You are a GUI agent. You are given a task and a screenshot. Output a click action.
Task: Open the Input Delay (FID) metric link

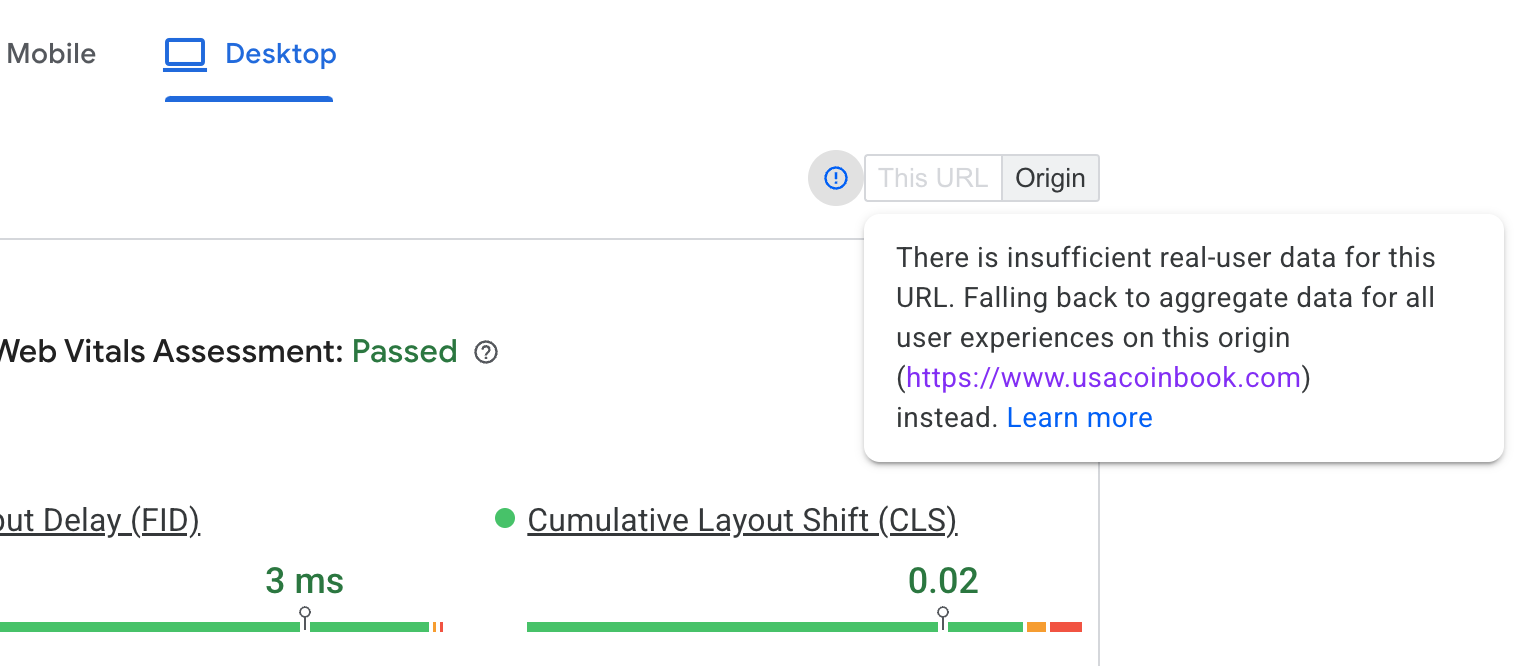point(100,521)
